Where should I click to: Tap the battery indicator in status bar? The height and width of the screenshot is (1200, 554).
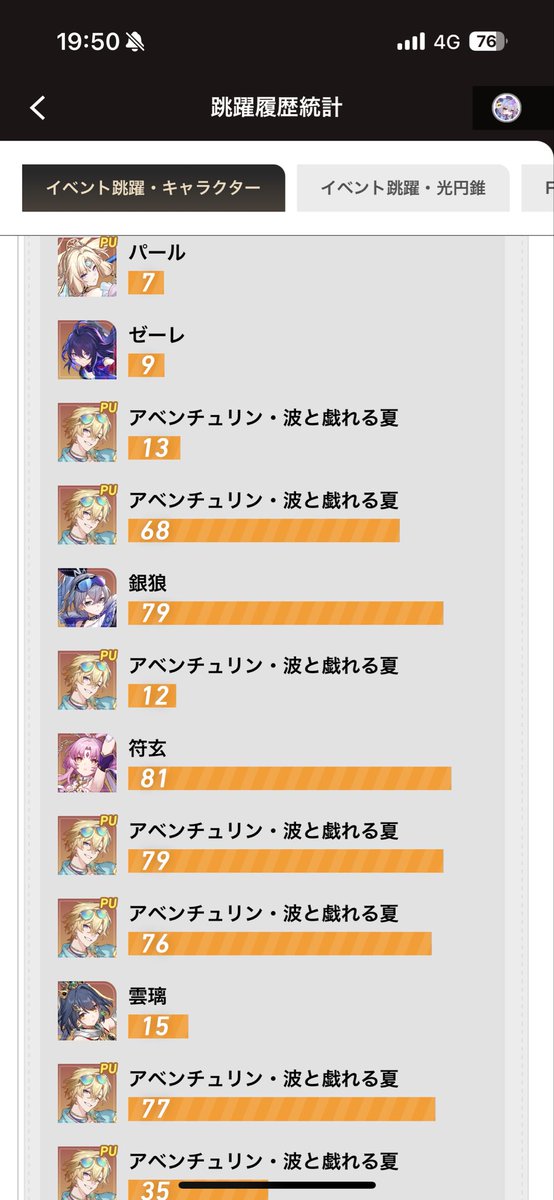coord(488,42)
